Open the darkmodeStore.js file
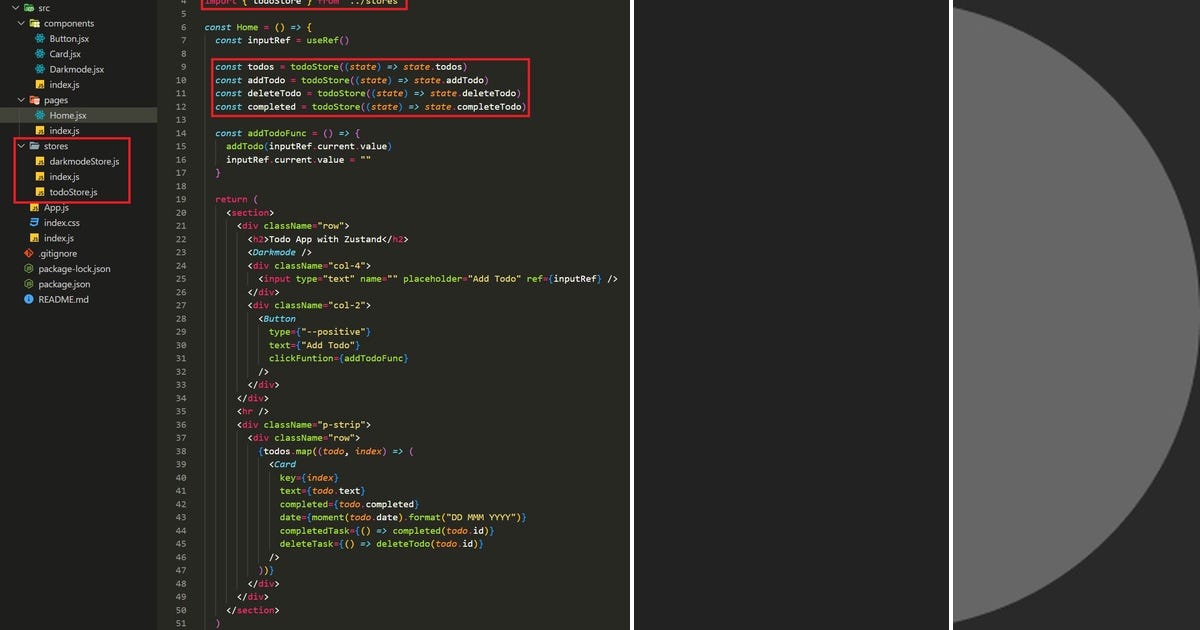This screenshot has height=630, width=1200. coord(85,161)
